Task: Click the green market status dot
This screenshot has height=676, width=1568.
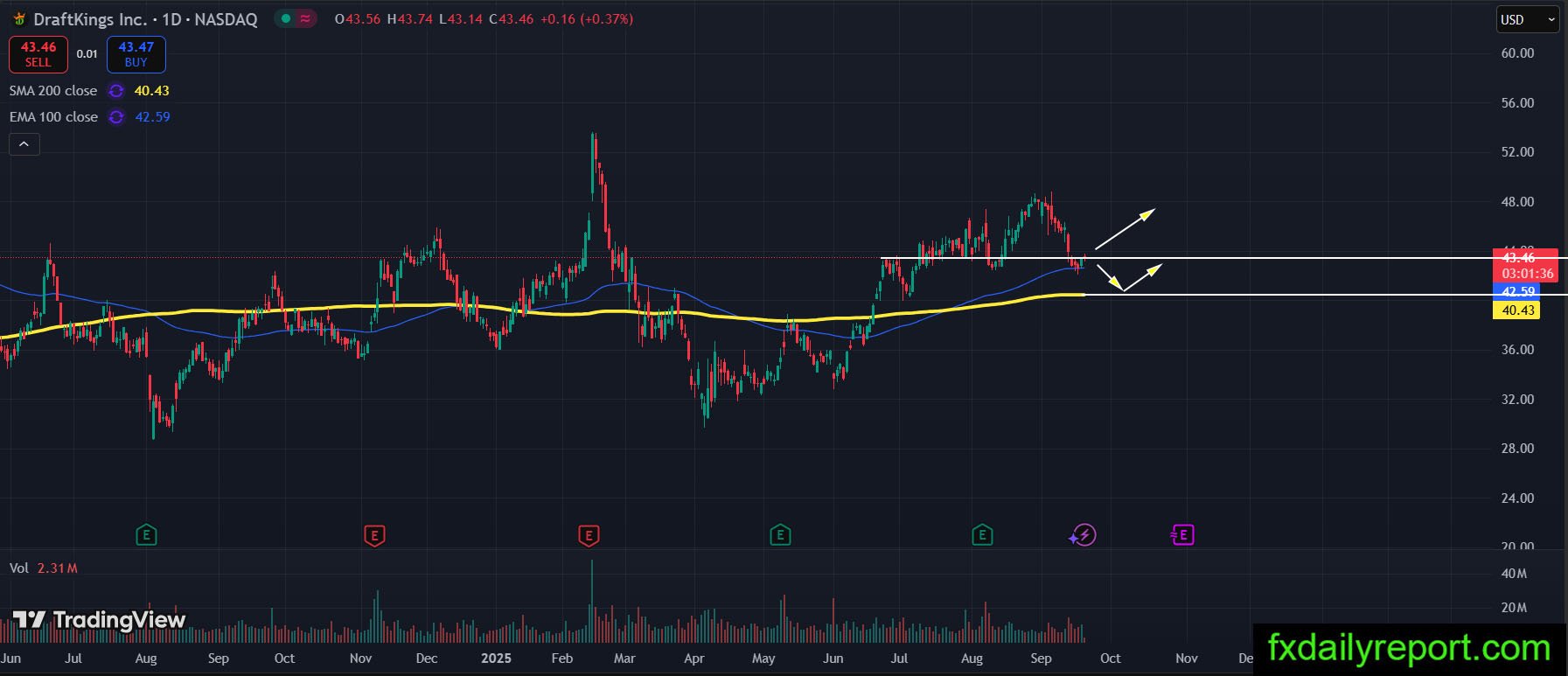Action: (x=286, y=18)
